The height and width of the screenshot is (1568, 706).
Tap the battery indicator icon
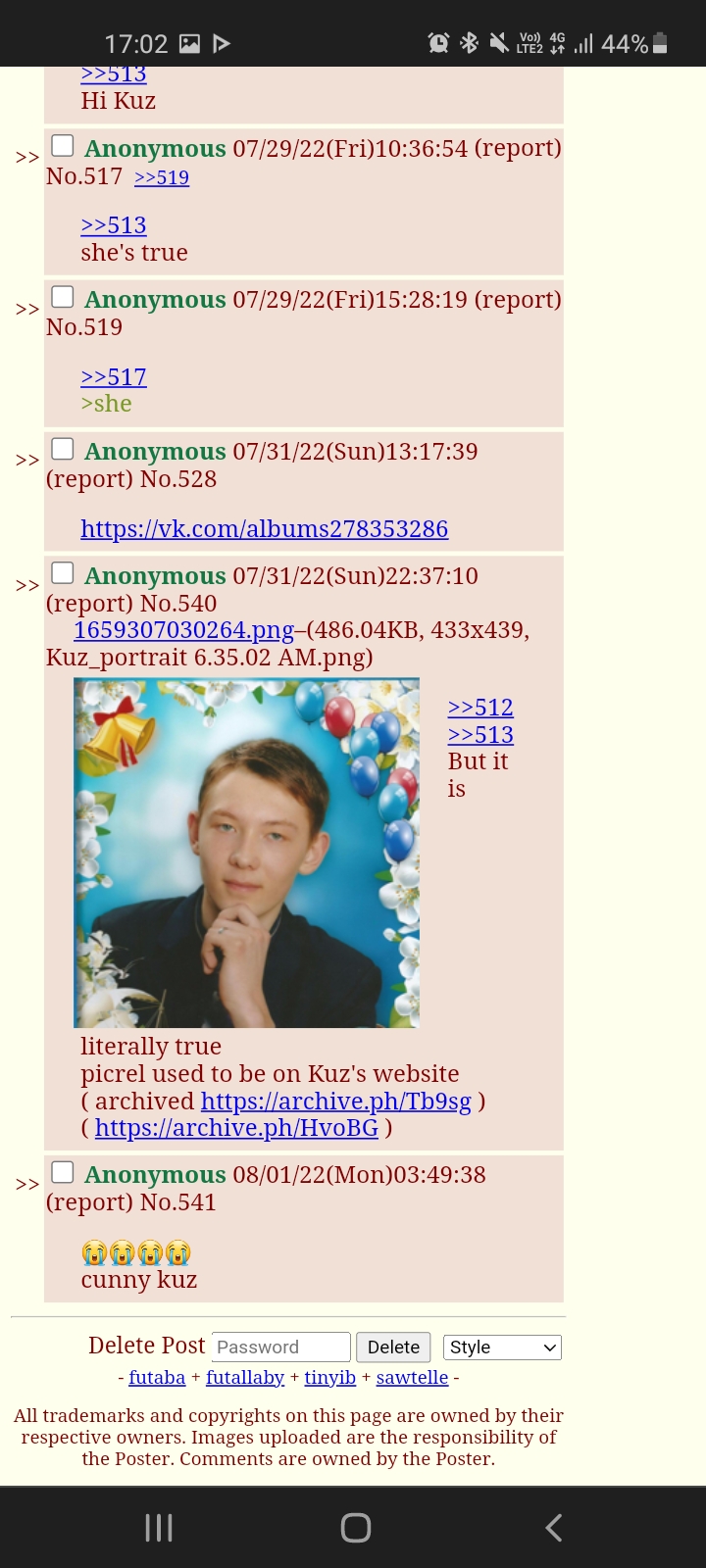pyautogui.click(x=660, y=43)
